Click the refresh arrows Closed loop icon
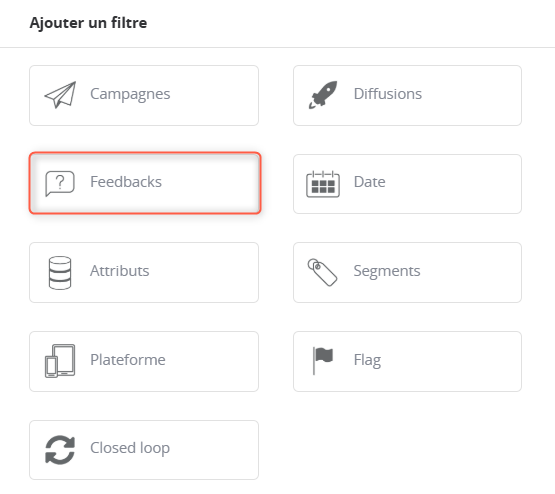Image resolution: width=555 pixels, height=494 pixels. tap(60, 450)
